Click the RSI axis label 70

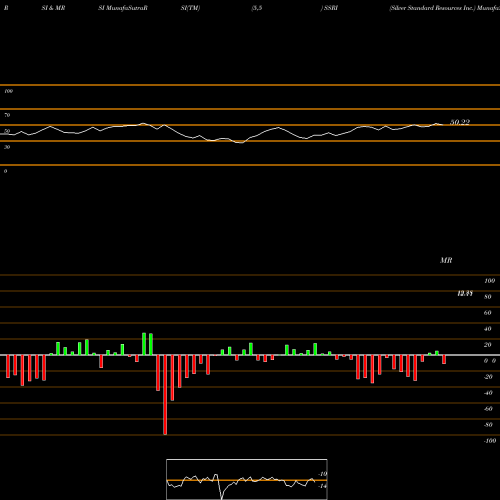click(7, 115)
